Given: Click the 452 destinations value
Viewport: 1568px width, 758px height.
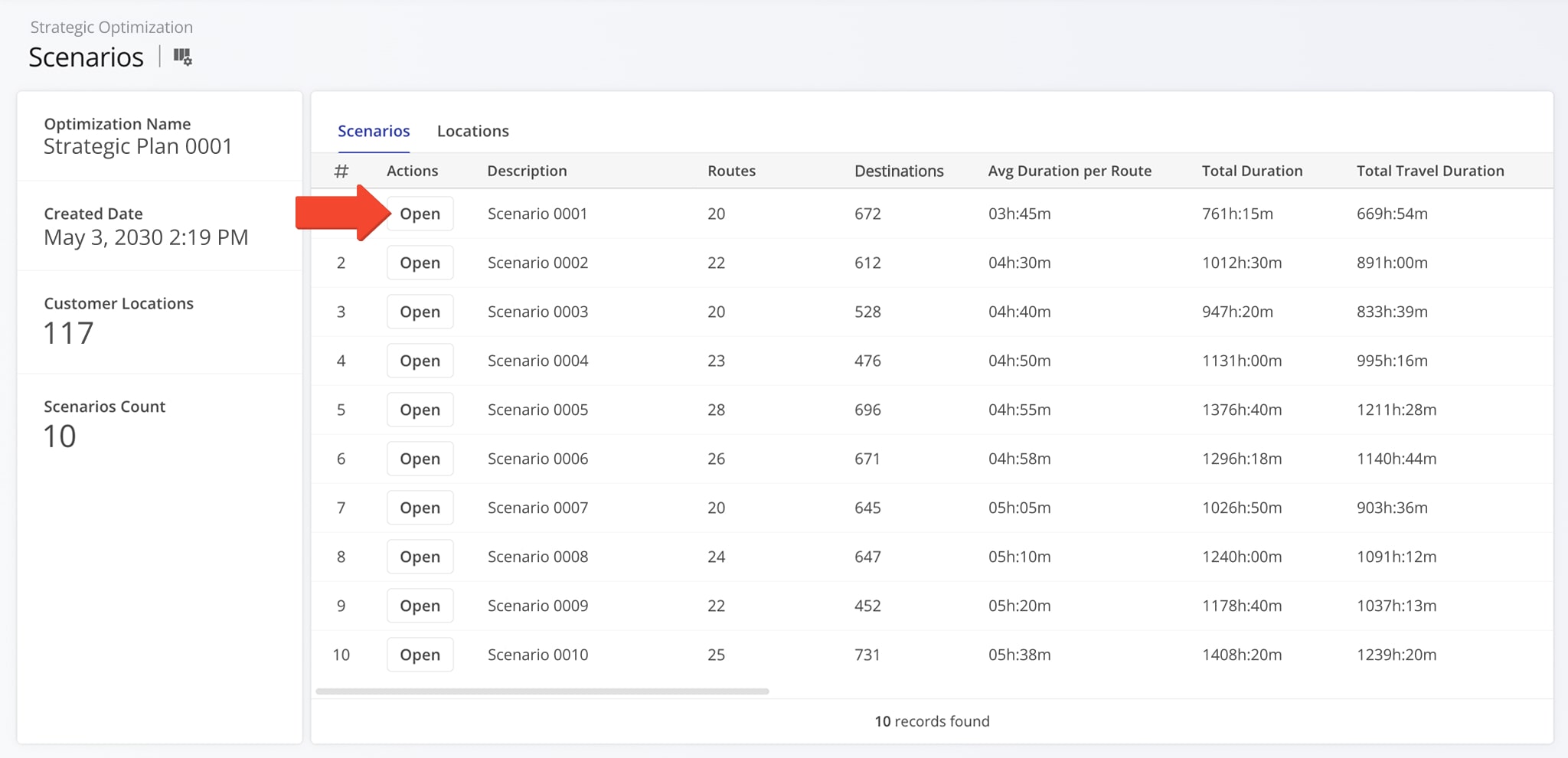Looking at the screenshot, I should 867,606.
